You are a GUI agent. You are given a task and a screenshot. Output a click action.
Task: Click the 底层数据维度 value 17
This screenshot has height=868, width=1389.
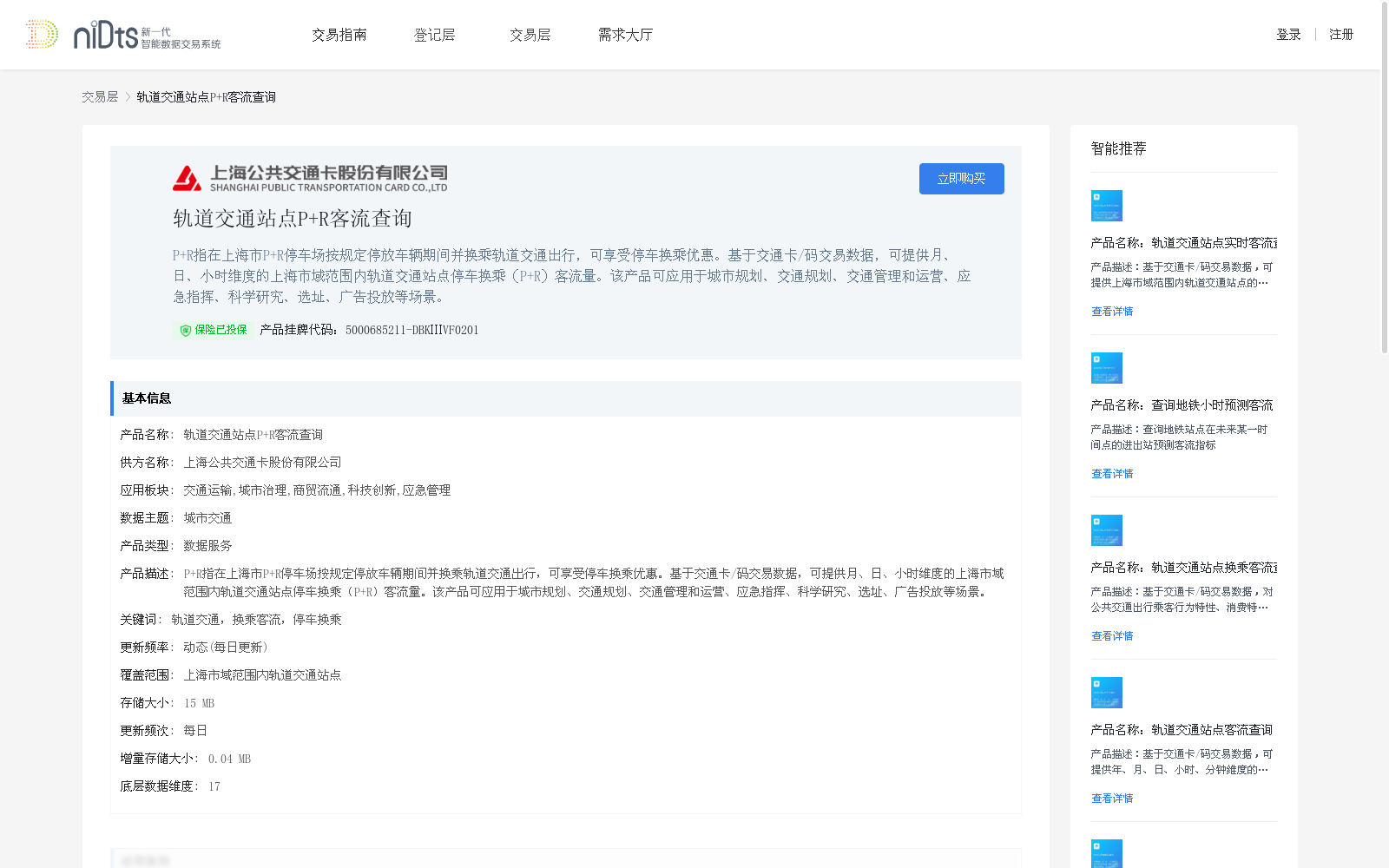point(214,786)
